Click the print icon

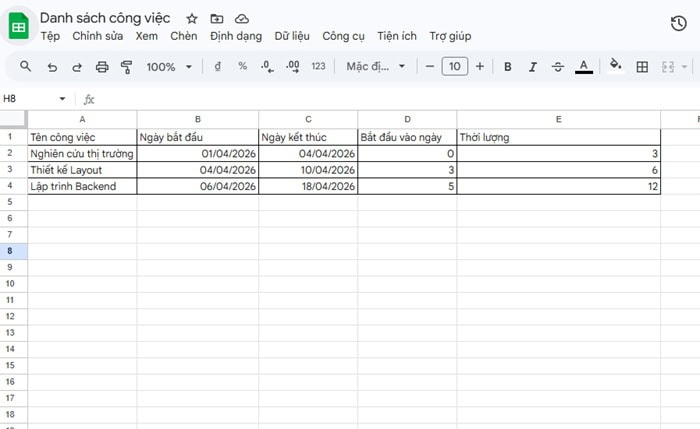[x=102, y=67]
